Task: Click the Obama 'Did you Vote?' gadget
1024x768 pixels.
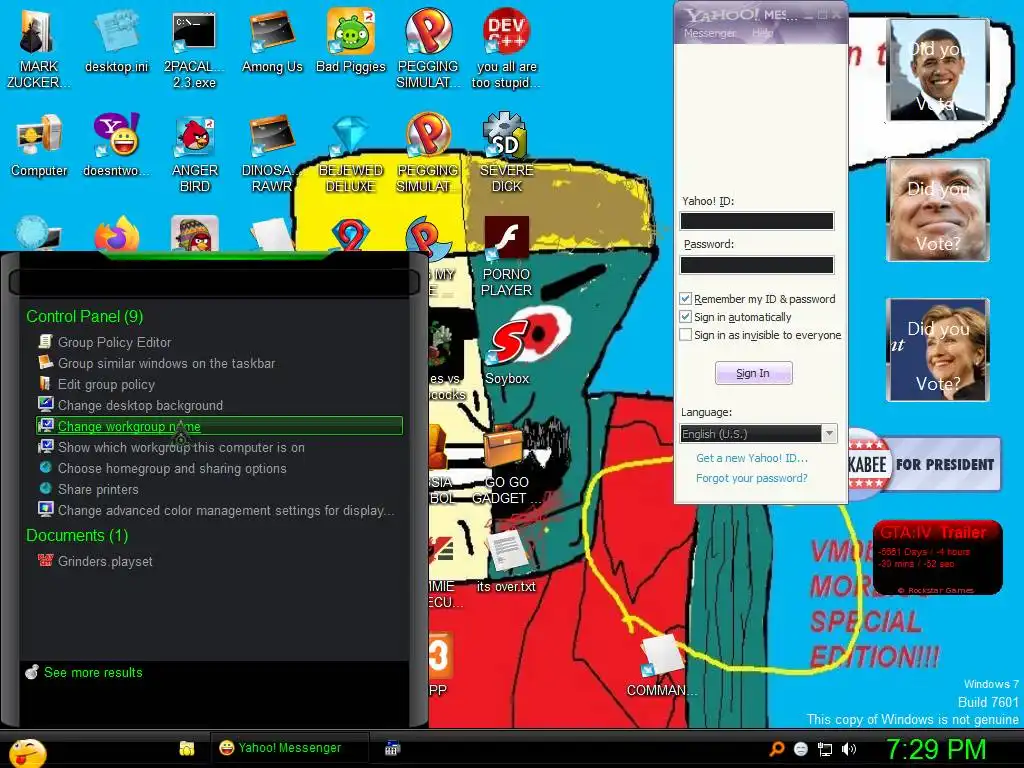Action: pos(938,71)
